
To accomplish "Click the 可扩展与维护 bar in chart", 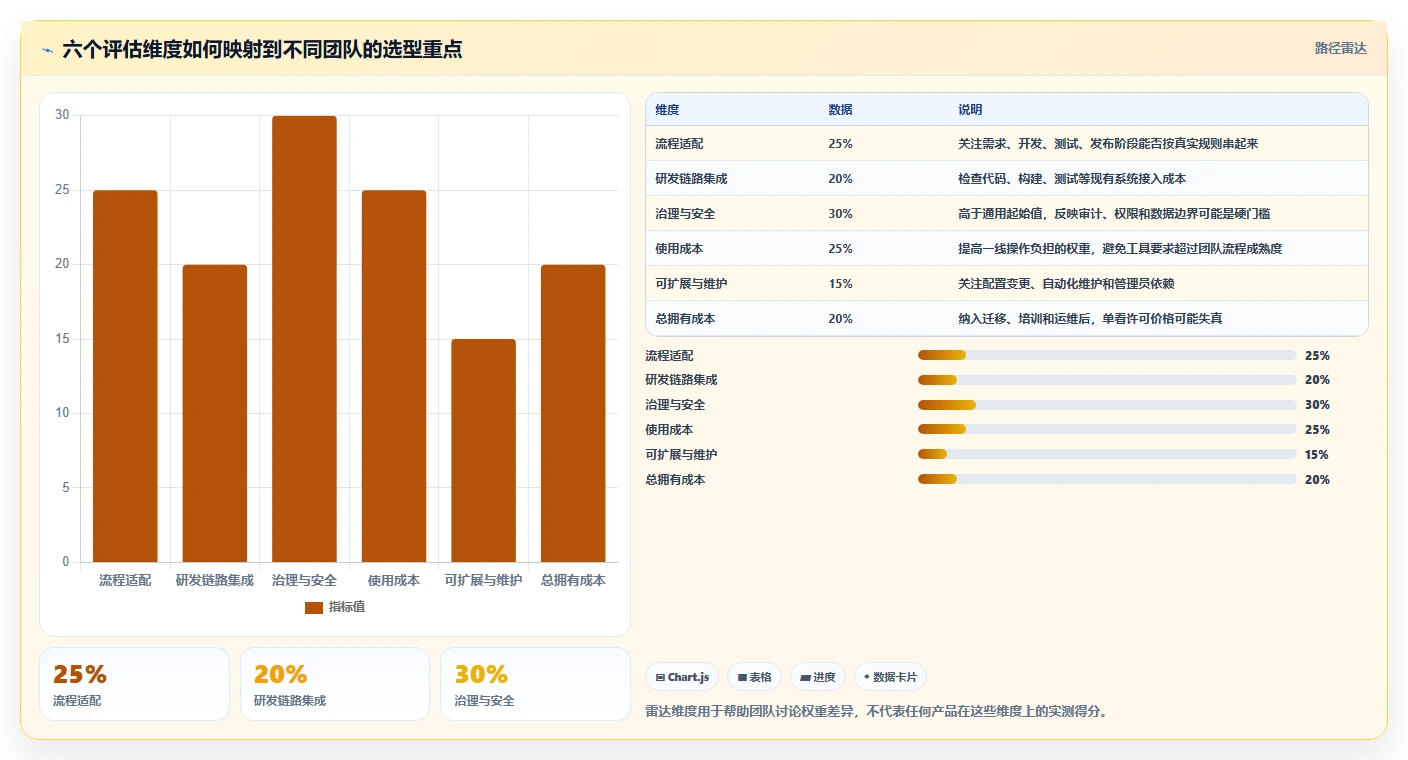I will [x=483, y=450].
